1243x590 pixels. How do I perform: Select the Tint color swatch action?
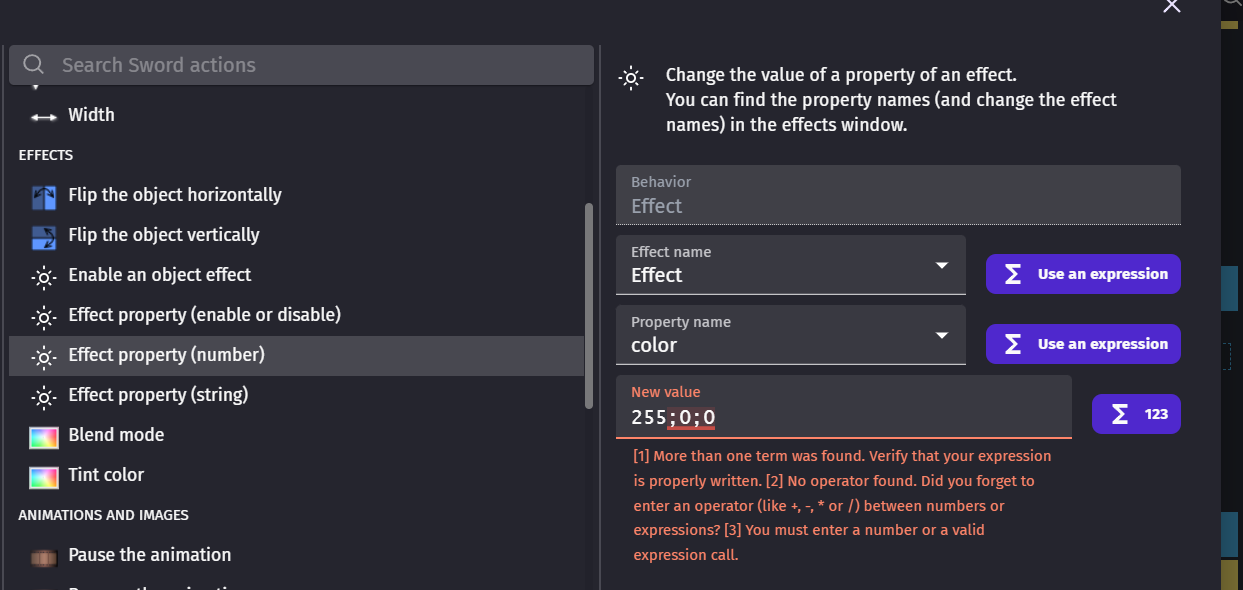tap(43, 474)
